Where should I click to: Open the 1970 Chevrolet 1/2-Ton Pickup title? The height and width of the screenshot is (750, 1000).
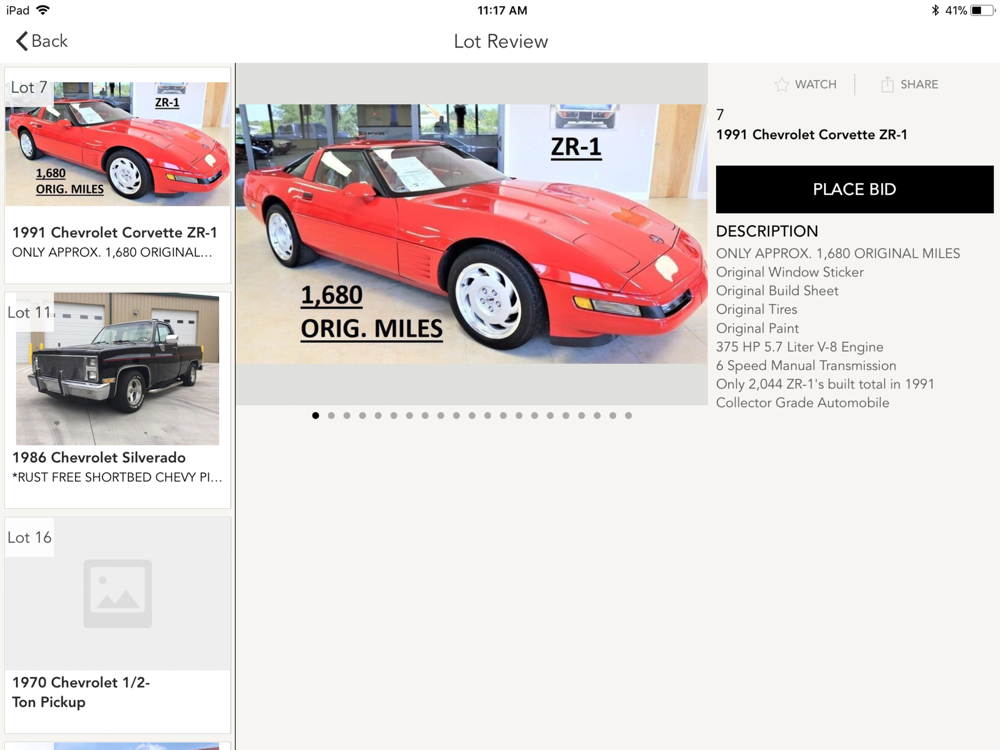tap(81, 692)
